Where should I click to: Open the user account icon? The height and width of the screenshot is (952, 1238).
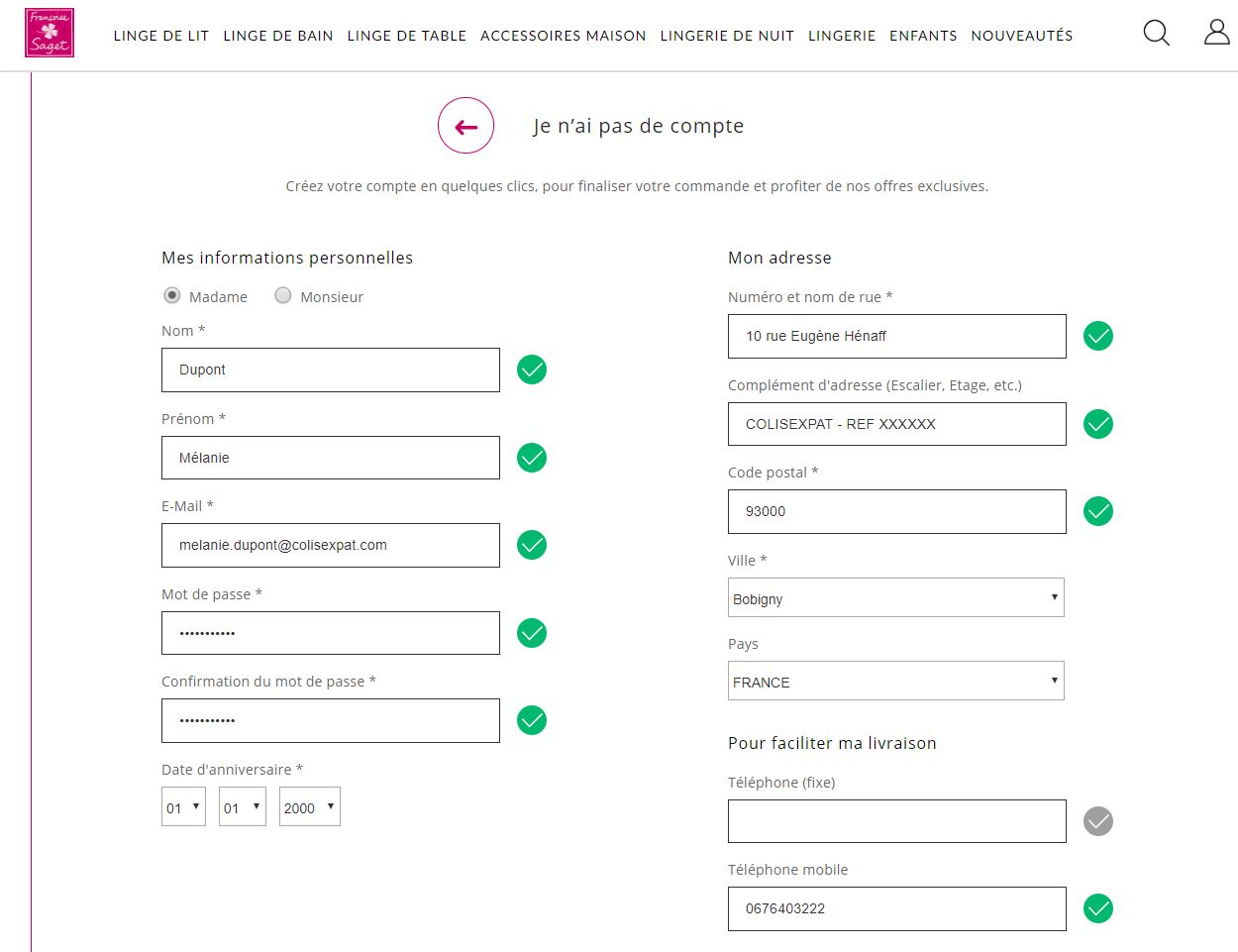tap(1216, 33)
